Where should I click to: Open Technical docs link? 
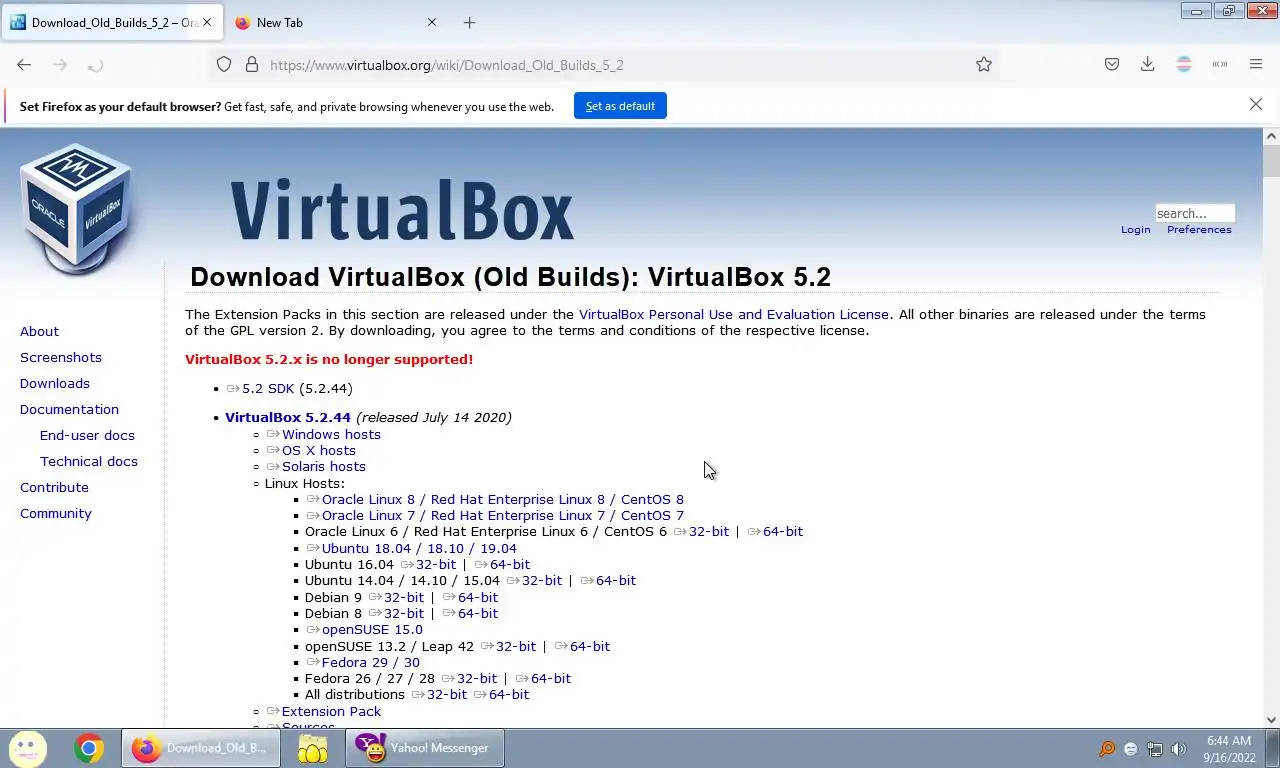click(89, 461)
